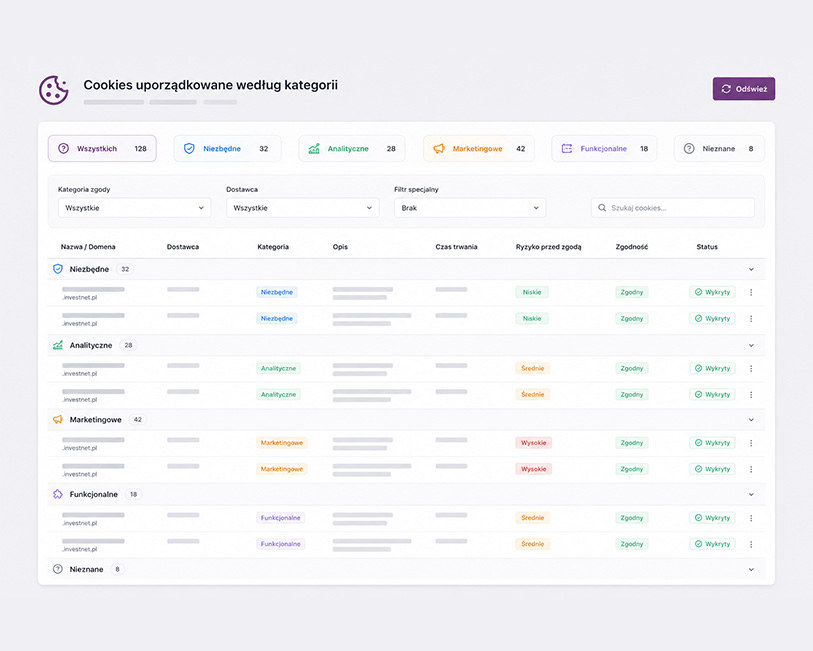Click the question mark icon on the Nieznane group header
Viewport: 813px width, 651px height.
click(x=58, y=569)
